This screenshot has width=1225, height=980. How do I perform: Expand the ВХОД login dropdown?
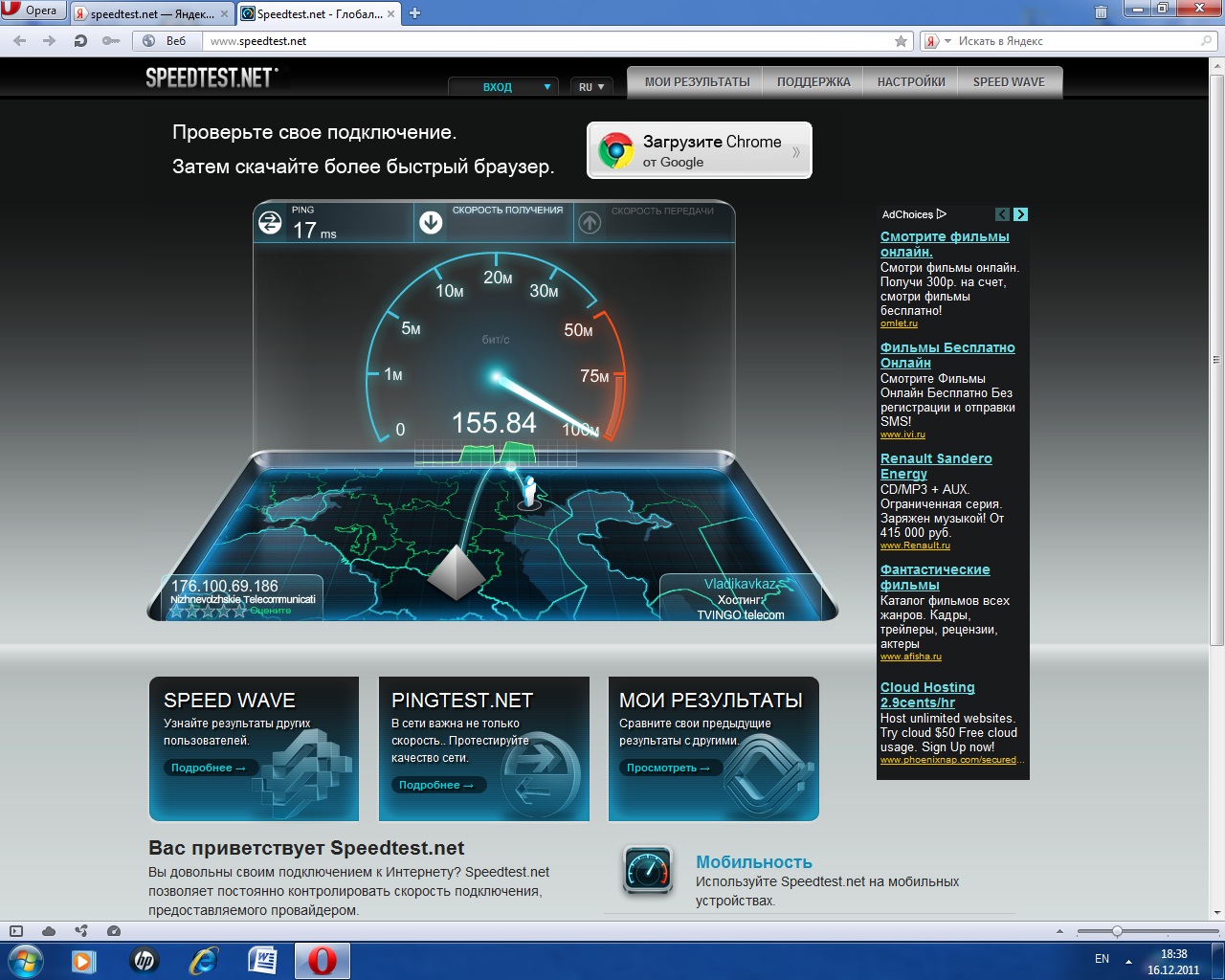pos(503,87)
